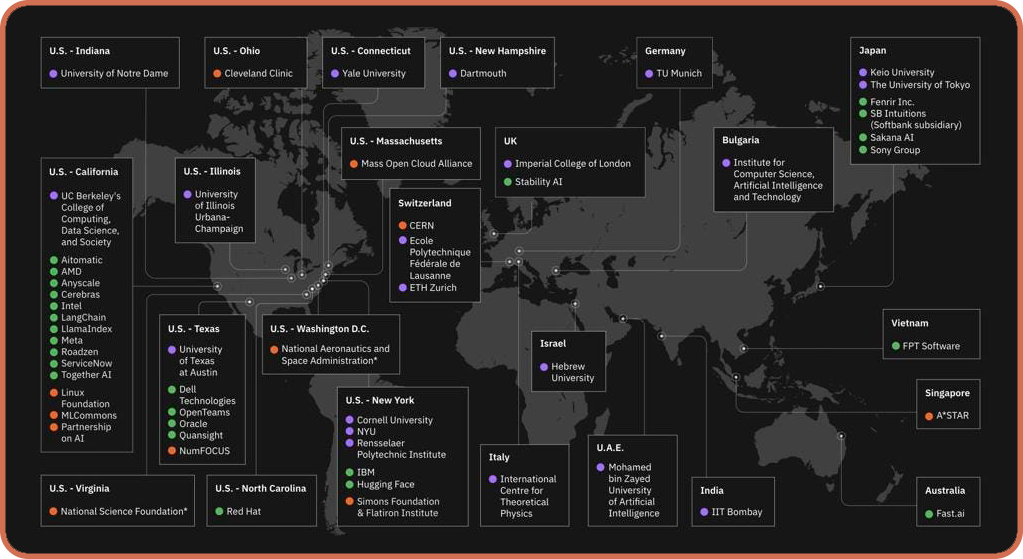1023x559 pixels.
Task: Click Stability AI under UK
Action: click(538, 182)
